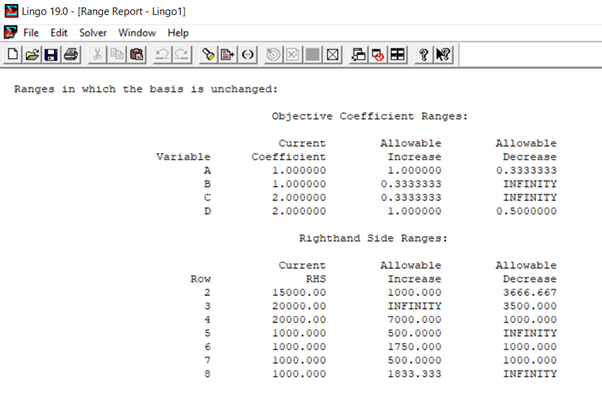
Task: Open the Solver menu
Action: pyautogui.click(x=93, y=33)
